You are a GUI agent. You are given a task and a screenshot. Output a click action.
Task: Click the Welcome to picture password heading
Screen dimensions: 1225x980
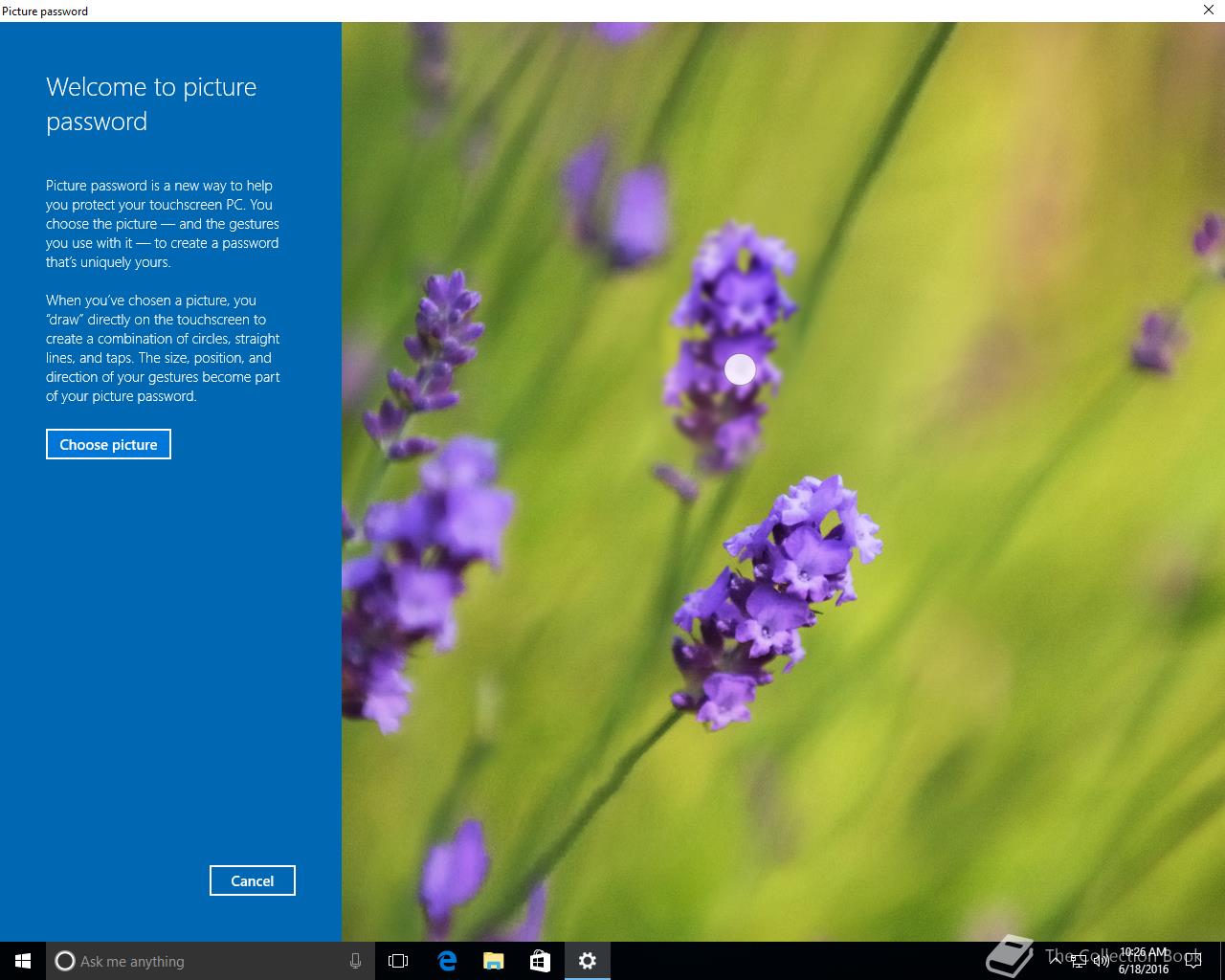tap(151, 104)
